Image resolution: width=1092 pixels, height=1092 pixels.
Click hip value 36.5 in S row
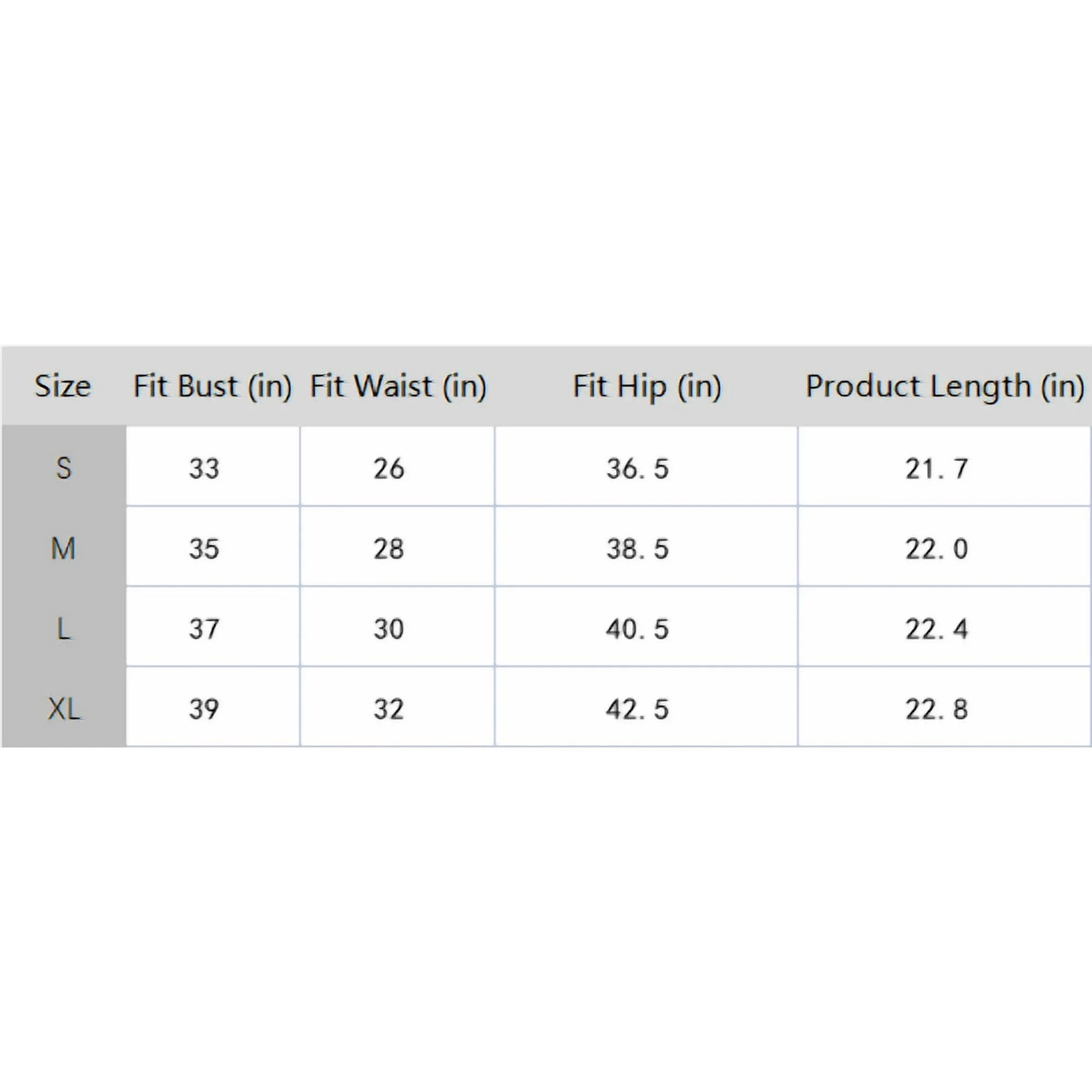point(637,469)
